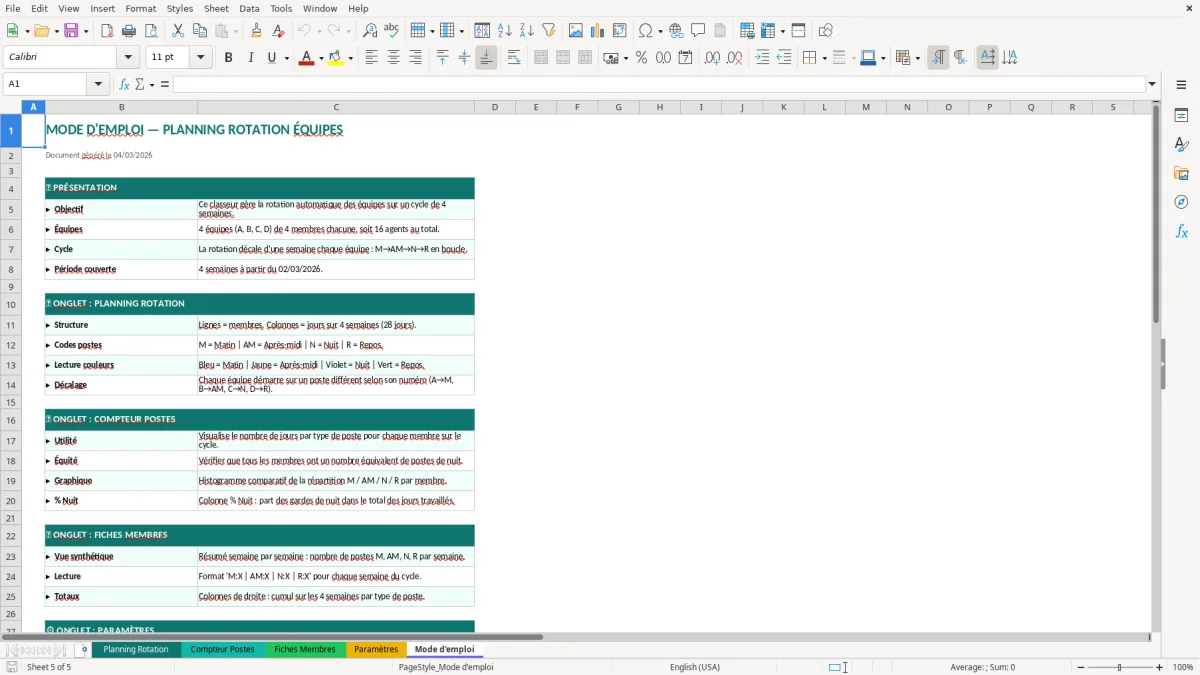Click Sort Descending icon
Image resolution: width=1200 pixels, height=675 pixels.
pos(526,31)
